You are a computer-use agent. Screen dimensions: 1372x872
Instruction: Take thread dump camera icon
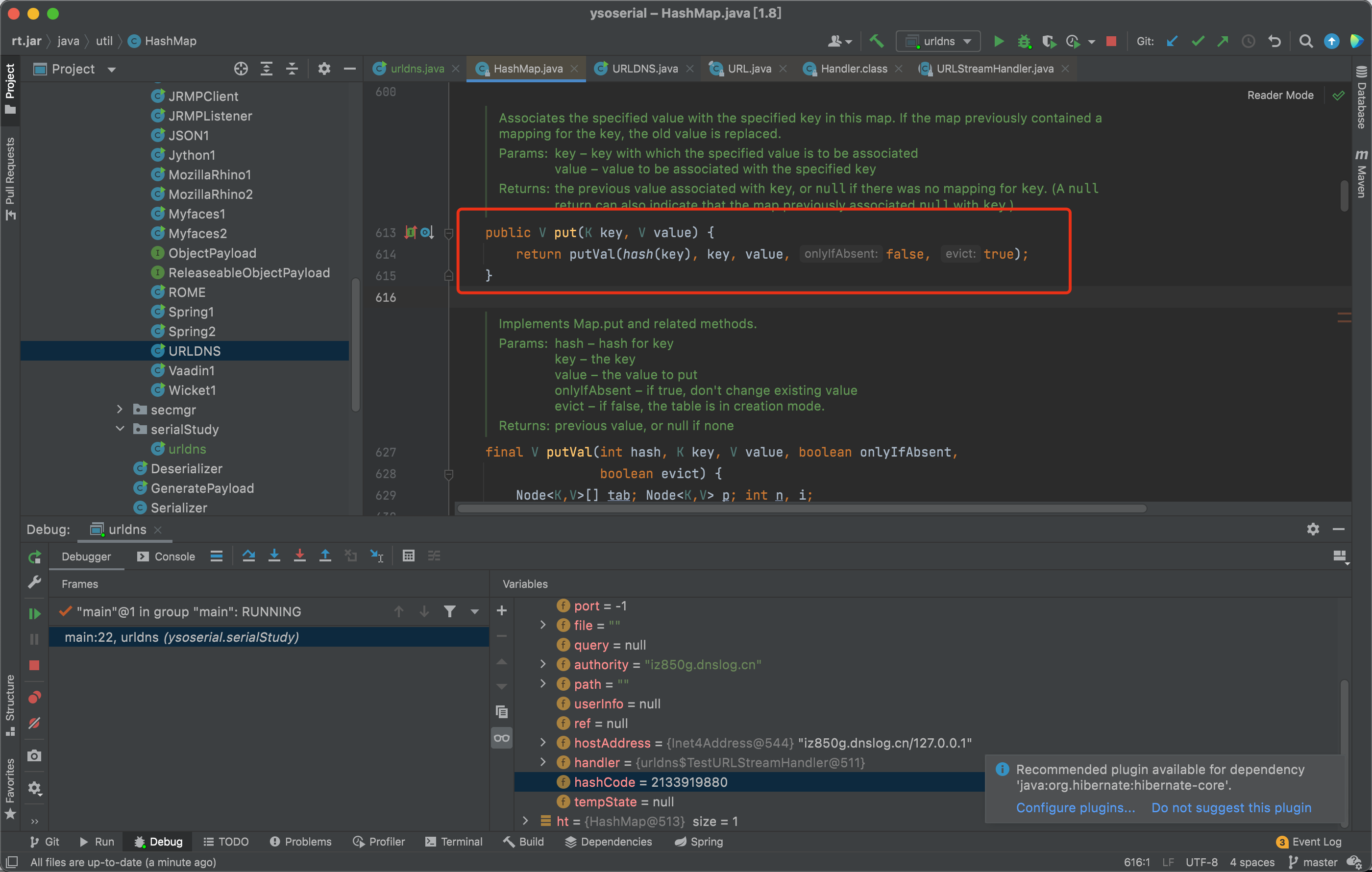pyautogui.click(x=34, y=756)
